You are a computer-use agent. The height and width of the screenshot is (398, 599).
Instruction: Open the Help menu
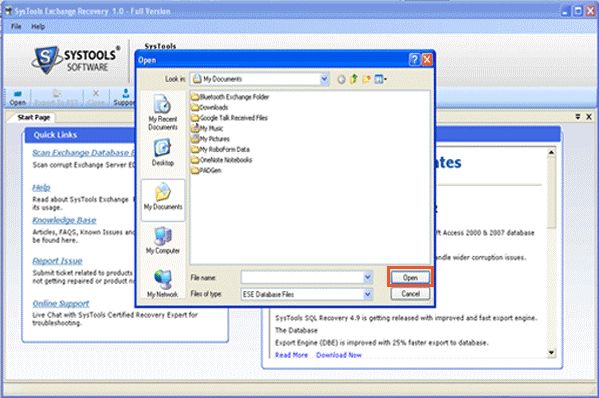pos(38,26)
